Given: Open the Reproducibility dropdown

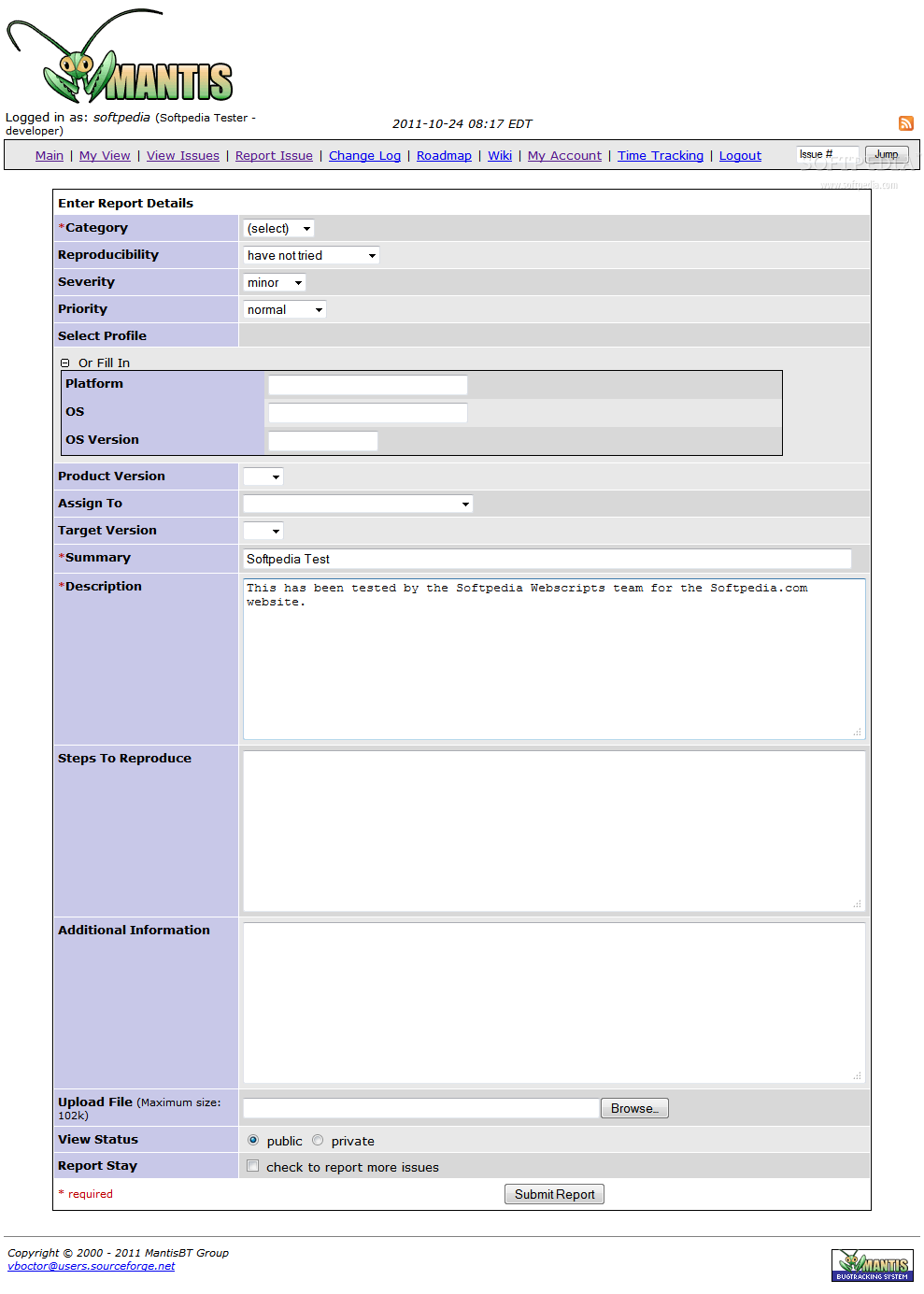Looking at the screenshot, I should [311, 255].
